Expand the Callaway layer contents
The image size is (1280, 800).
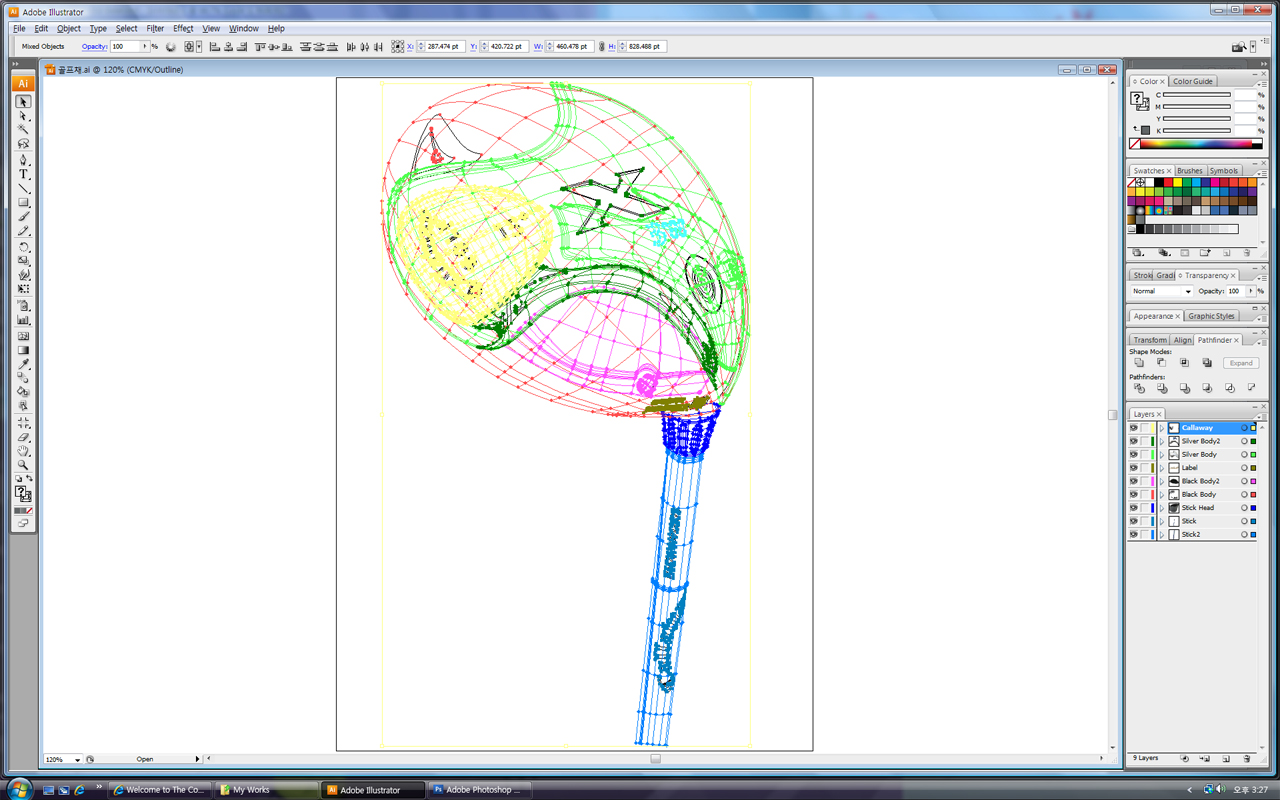[1161, 428]
